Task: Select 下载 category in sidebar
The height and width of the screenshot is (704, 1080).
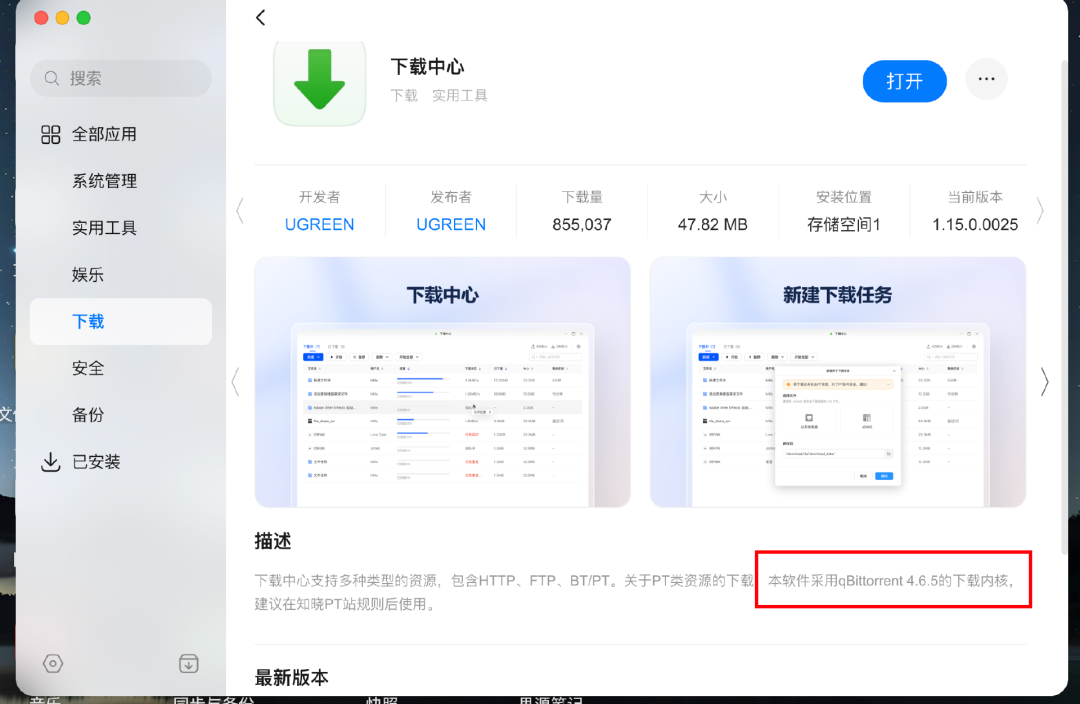Action: pos(121,322)
